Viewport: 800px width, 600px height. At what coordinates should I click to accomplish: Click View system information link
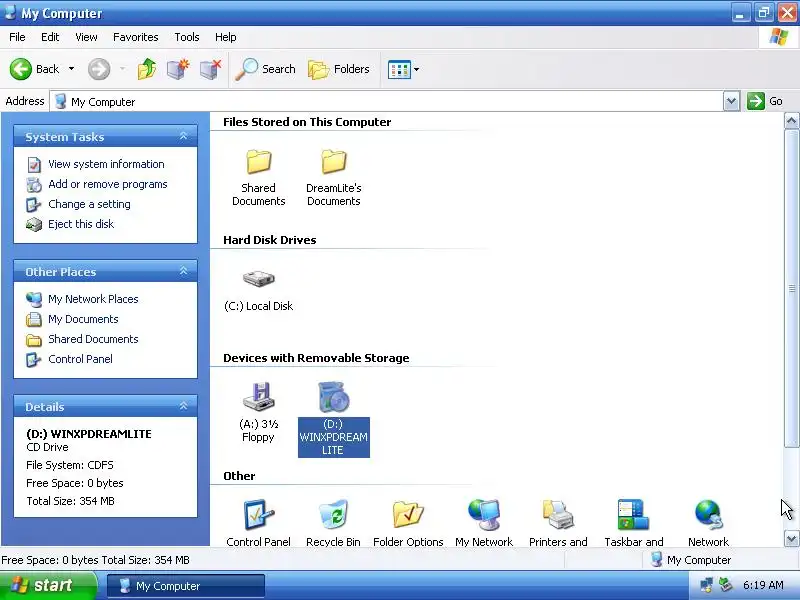(106, 164)
